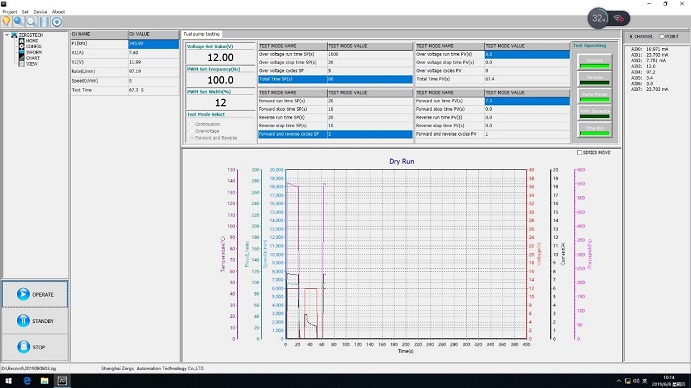
Task: Open the CONFIG tree node
Action: click(33, 46)
